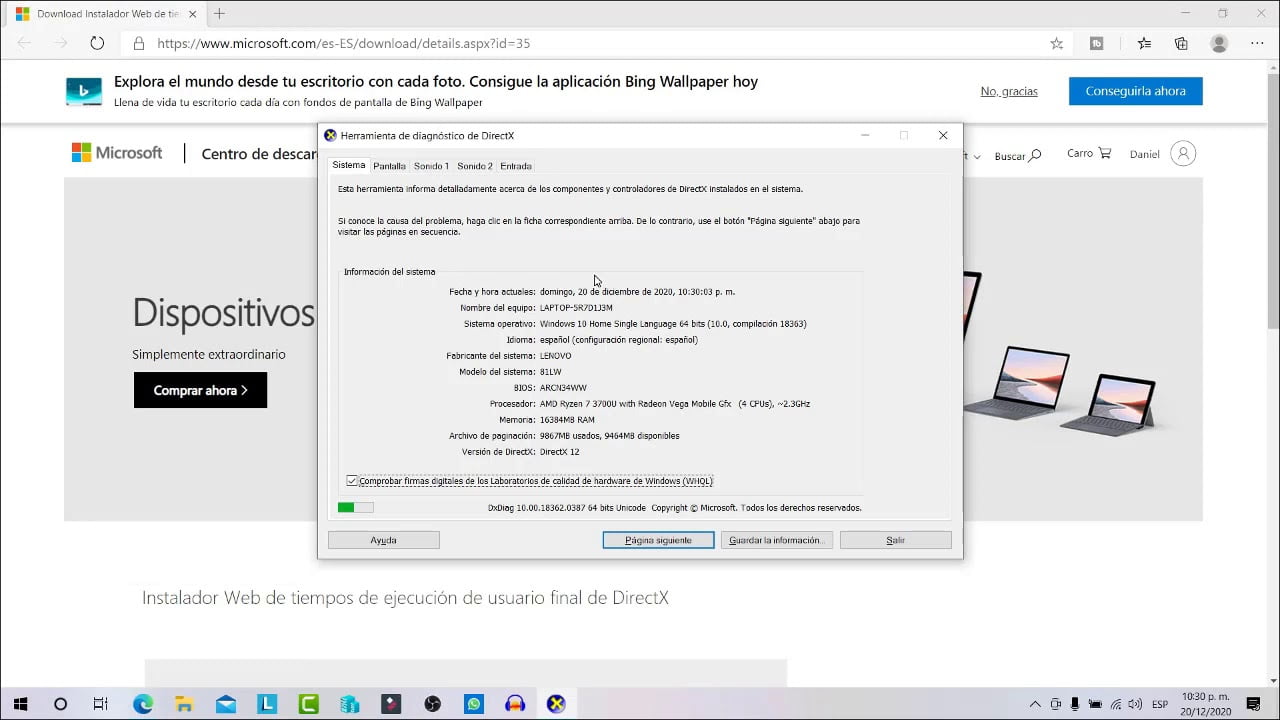Click the Página siguiente button

click(658, 540)
